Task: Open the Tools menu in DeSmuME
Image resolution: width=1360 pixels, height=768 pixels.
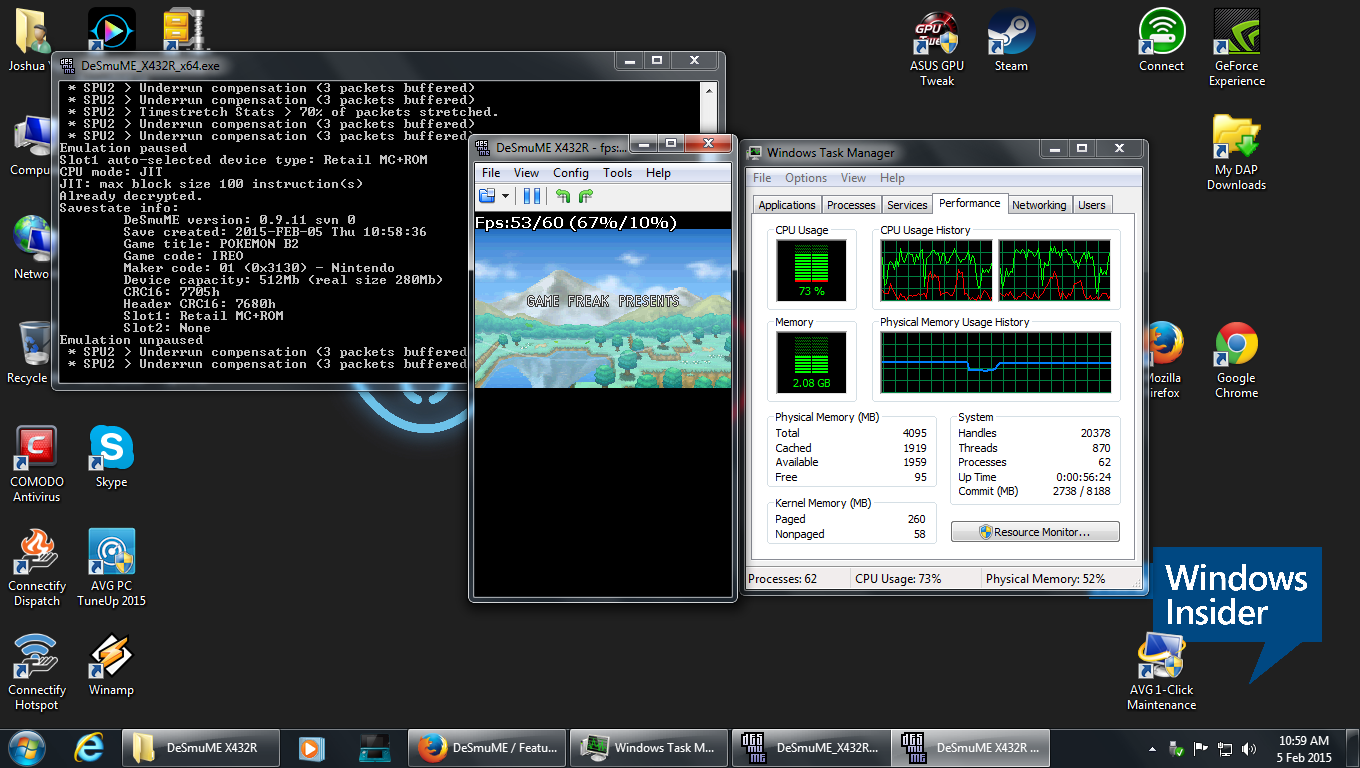Action: click(617, 173)
